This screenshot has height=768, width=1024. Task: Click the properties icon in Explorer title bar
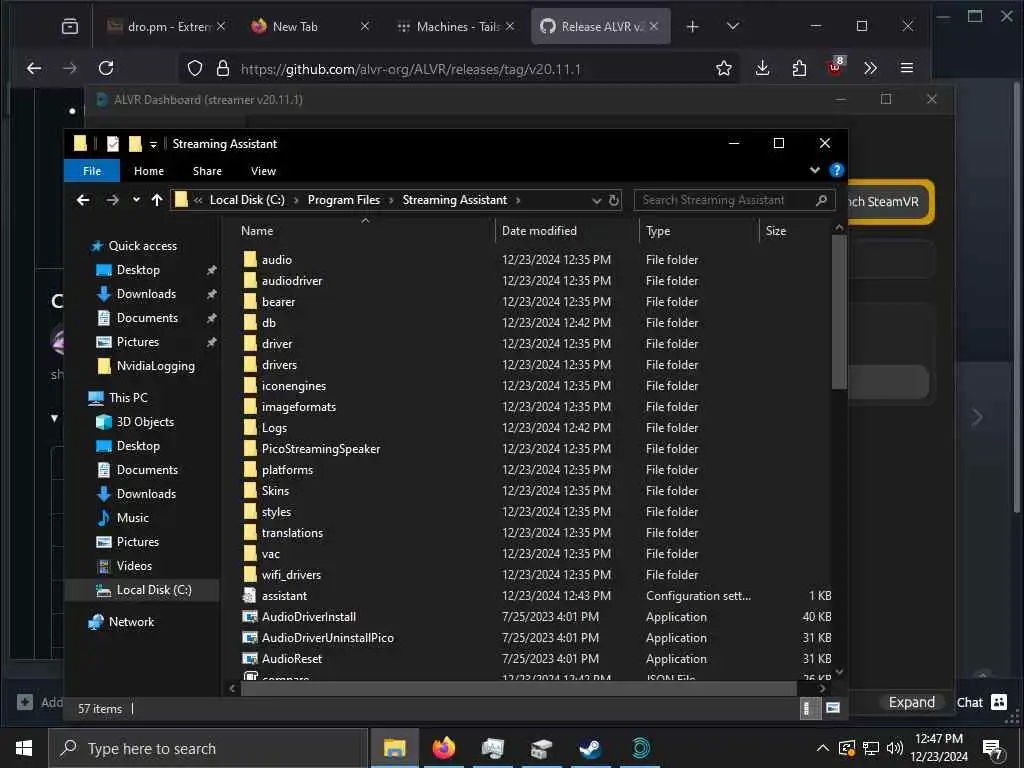coord(113,144)
